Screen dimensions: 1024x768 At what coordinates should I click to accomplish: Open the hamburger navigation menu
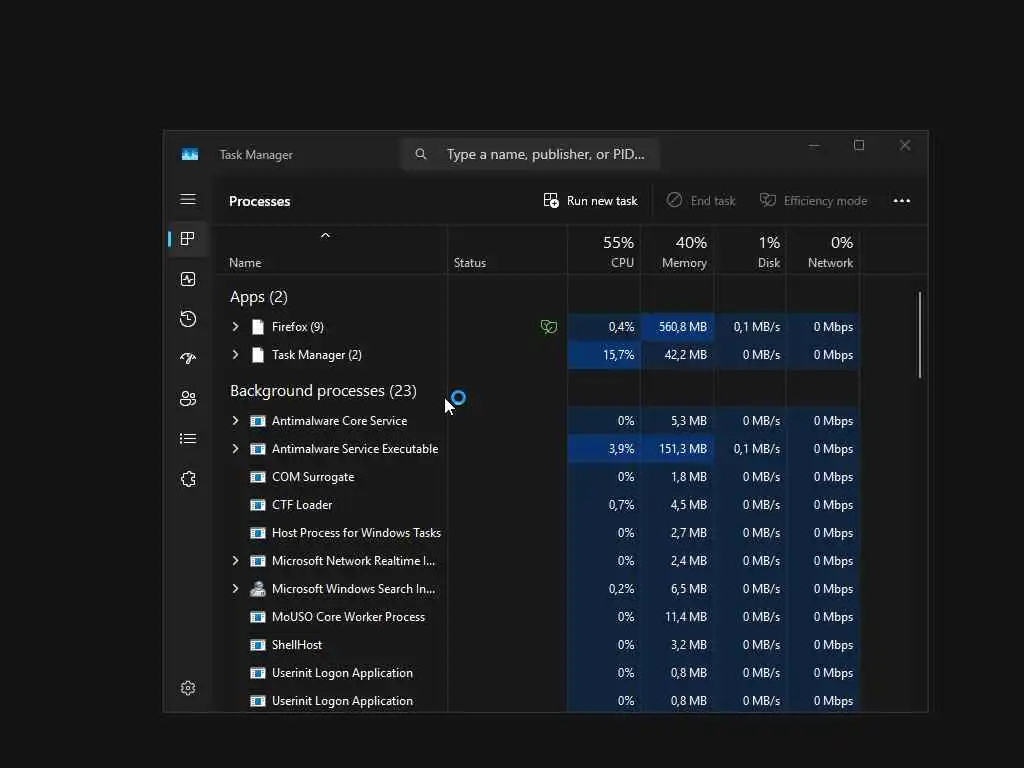pyautogui.click(x=188, y=200)
